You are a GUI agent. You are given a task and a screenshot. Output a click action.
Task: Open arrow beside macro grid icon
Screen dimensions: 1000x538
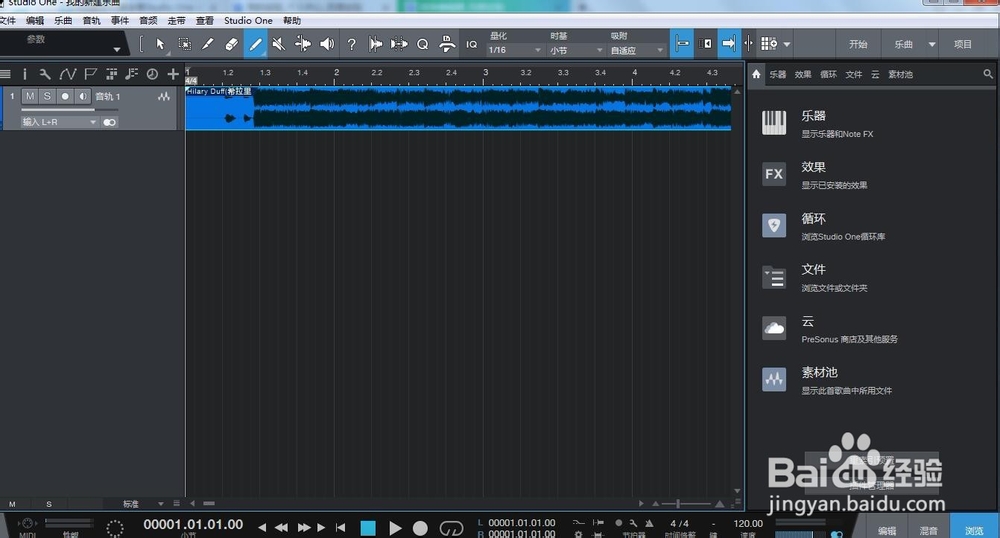click(x=787, y=45)
